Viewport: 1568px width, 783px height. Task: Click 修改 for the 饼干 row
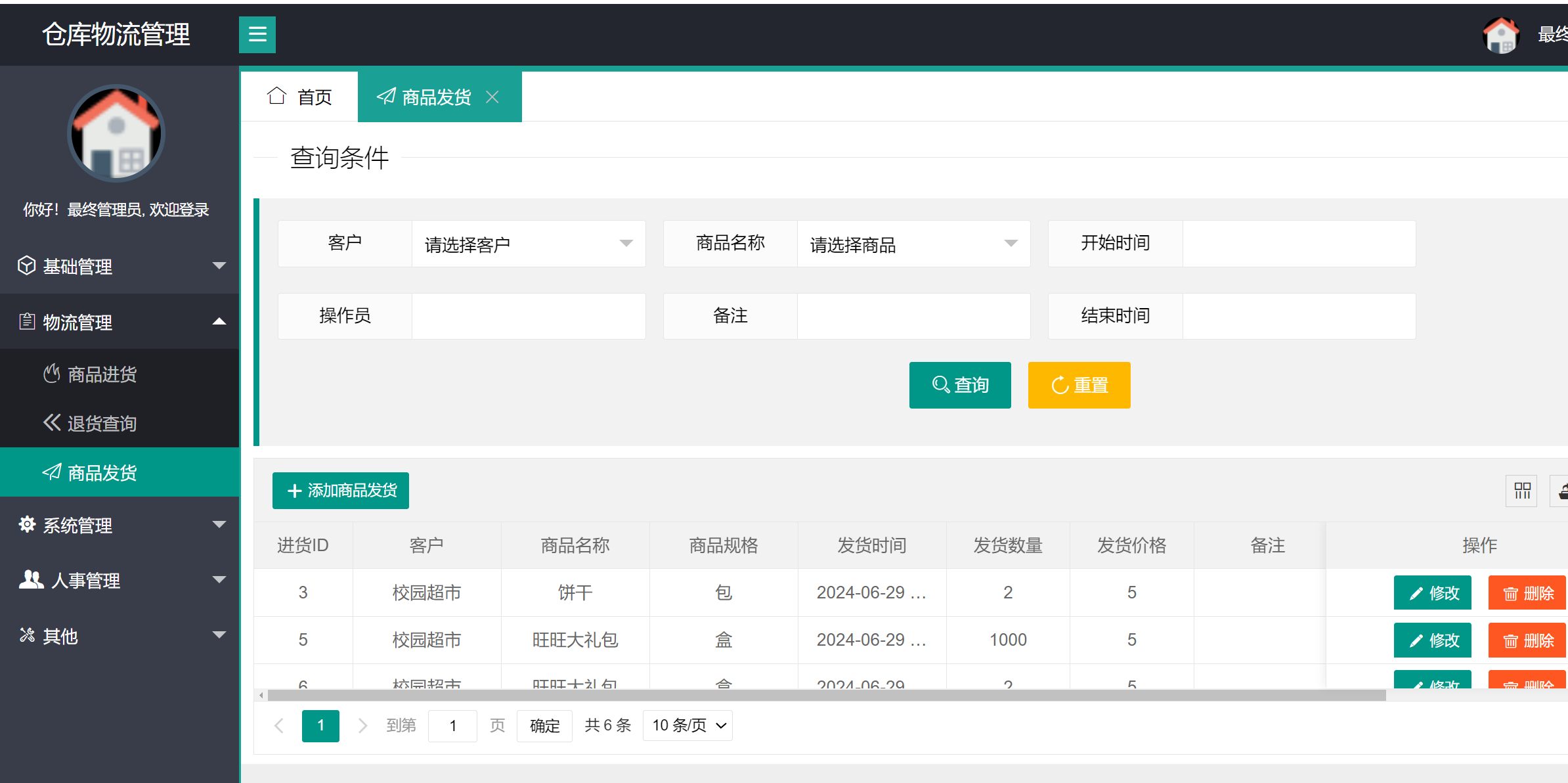(x=1433, y=593)
